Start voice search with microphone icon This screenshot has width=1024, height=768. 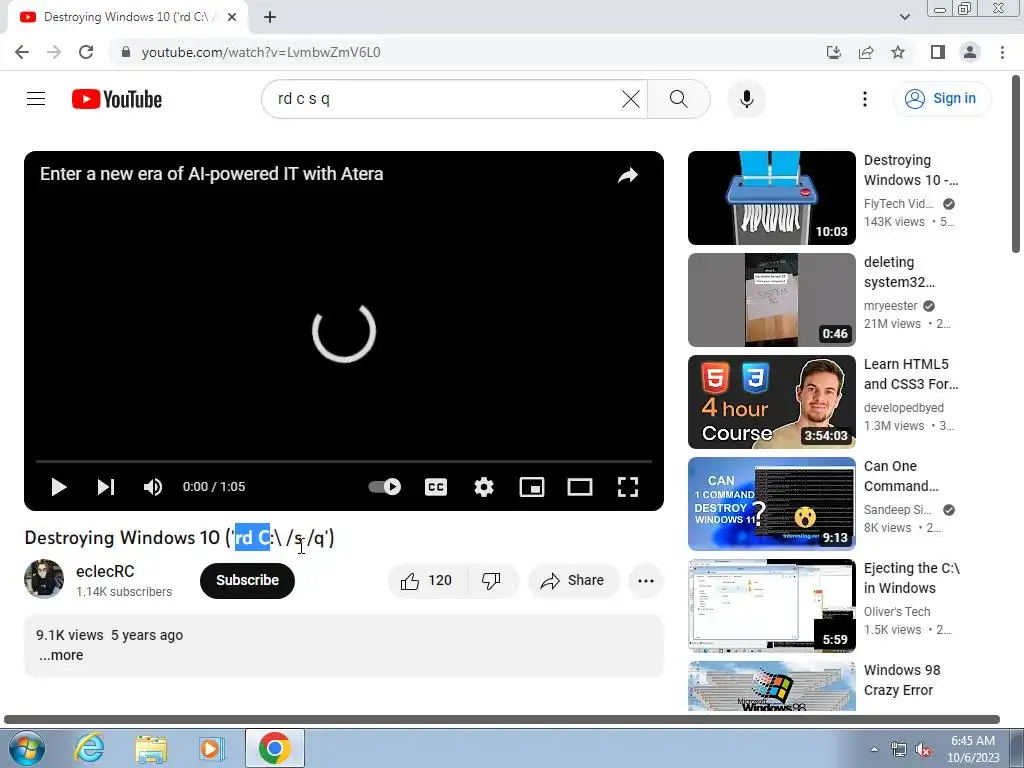click(x=746, y=99)
